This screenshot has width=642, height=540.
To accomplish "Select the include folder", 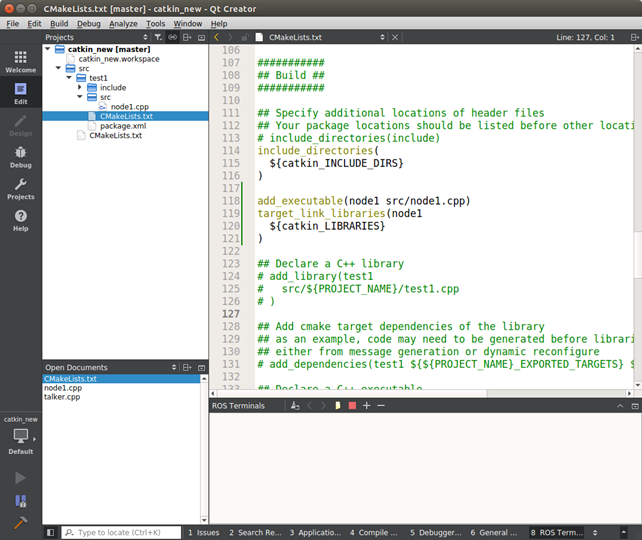I will [x=113, y=87].
